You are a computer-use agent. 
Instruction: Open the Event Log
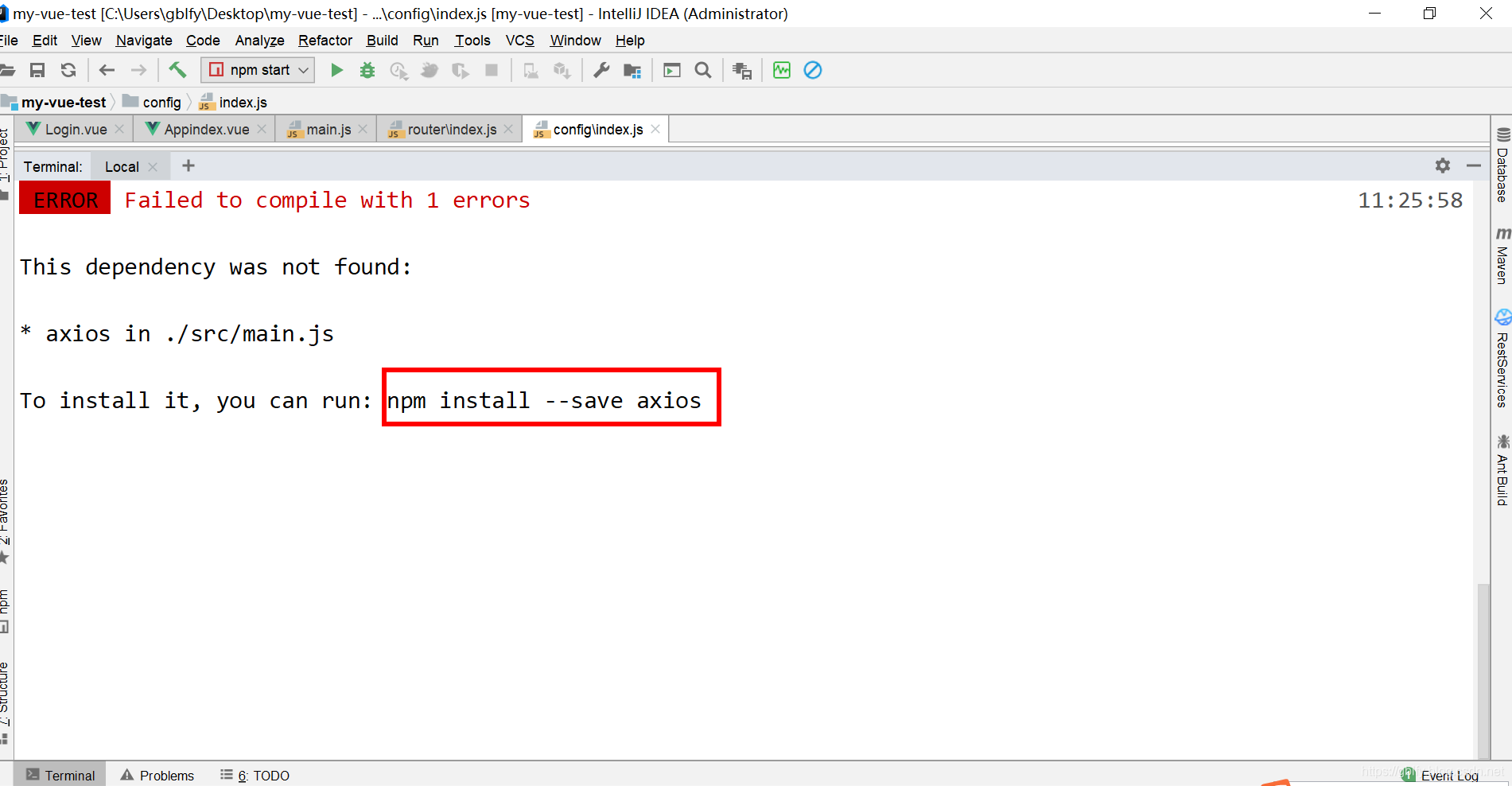pos(1440,776)
